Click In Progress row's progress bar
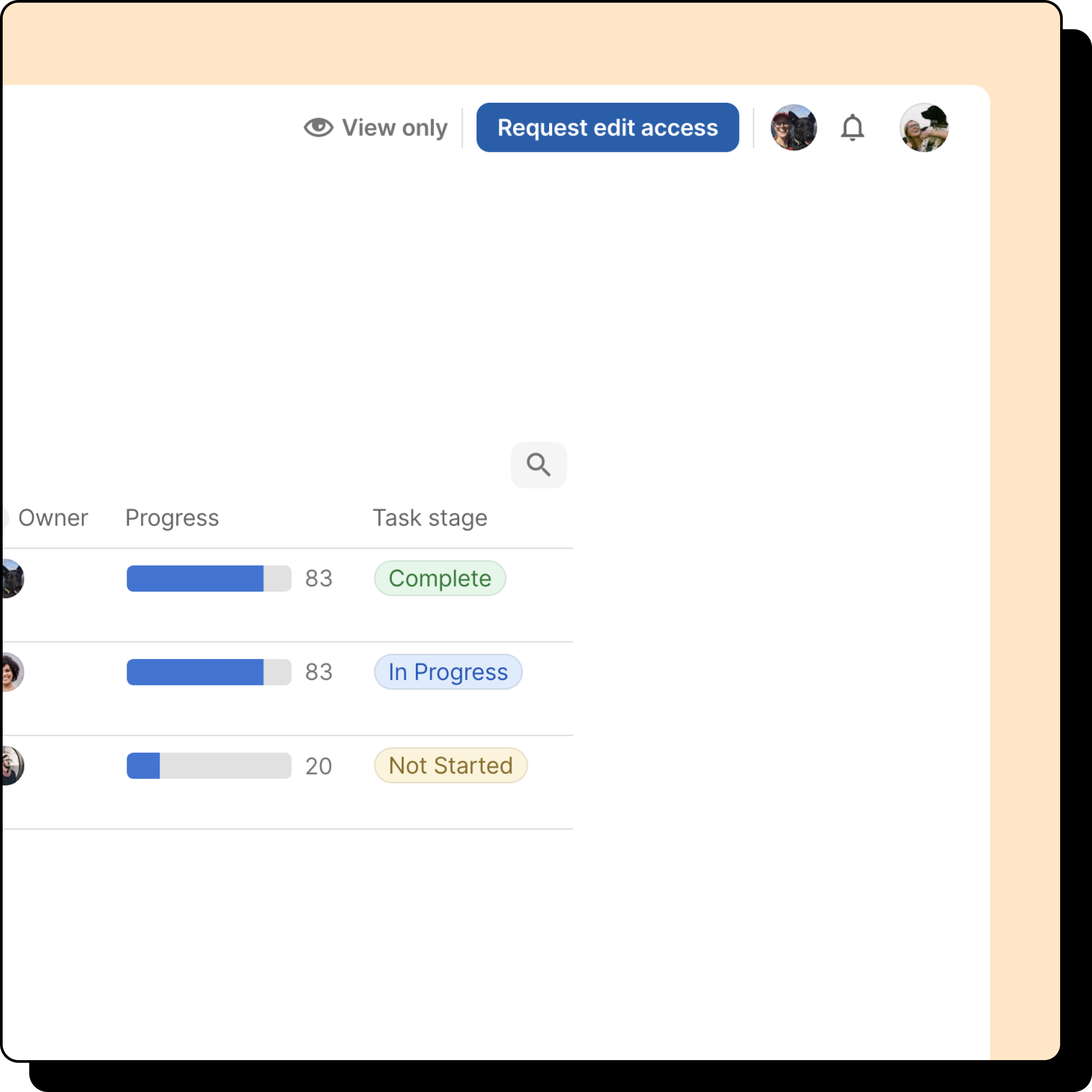 209,672
